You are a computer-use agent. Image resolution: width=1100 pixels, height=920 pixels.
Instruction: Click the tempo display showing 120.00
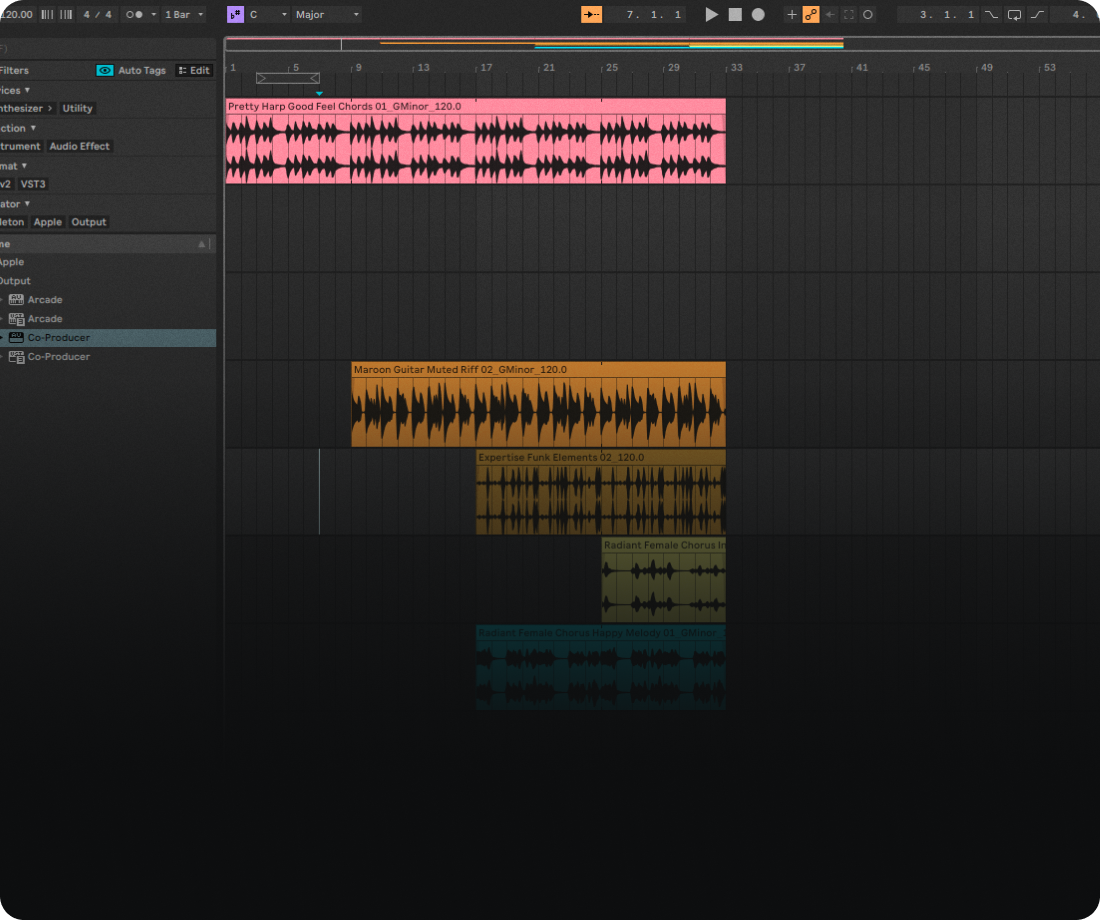point(18,14)
